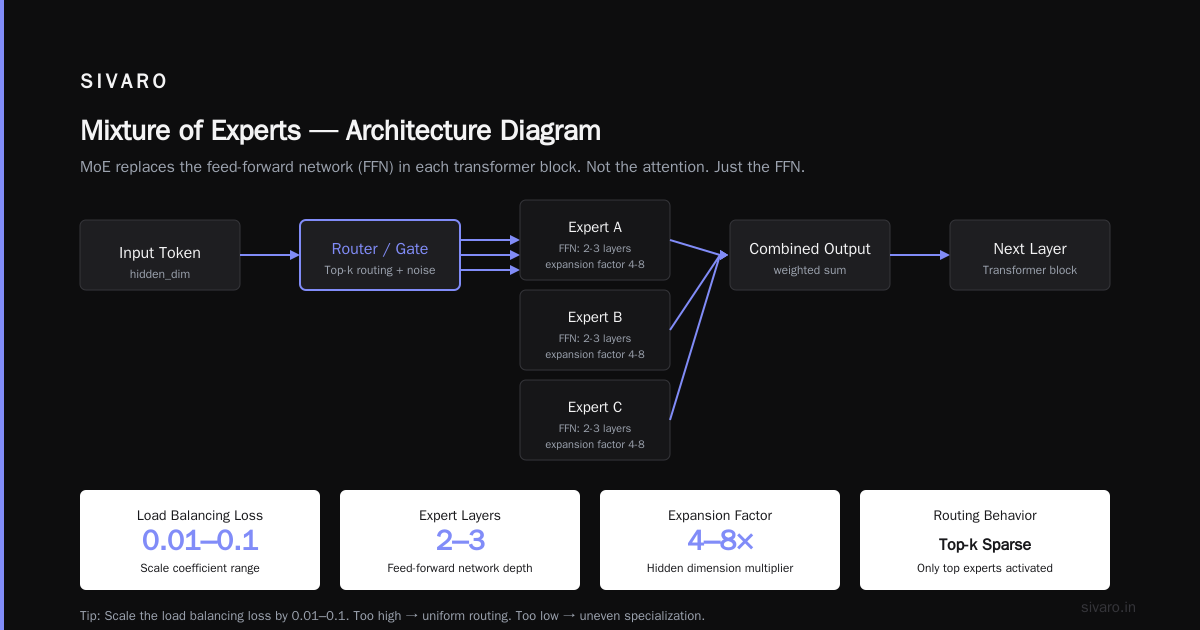The width and height of the screenshot is (1200, 630).
Task: Click the arrow from Combined Output to Next Layer
Action: [920, 255]
